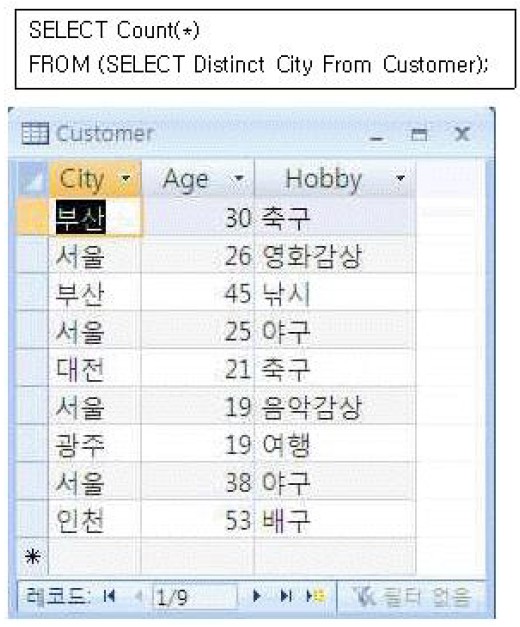Open the City column dropdown arrow

[125, 178]
